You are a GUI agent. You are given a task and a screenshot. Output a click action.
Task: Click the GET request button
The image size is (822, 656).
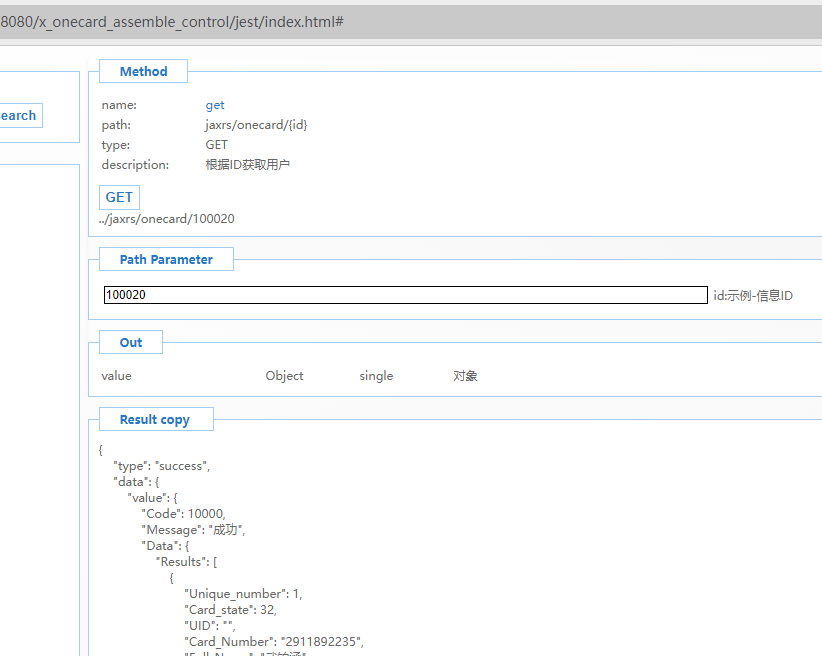(119, 197)
